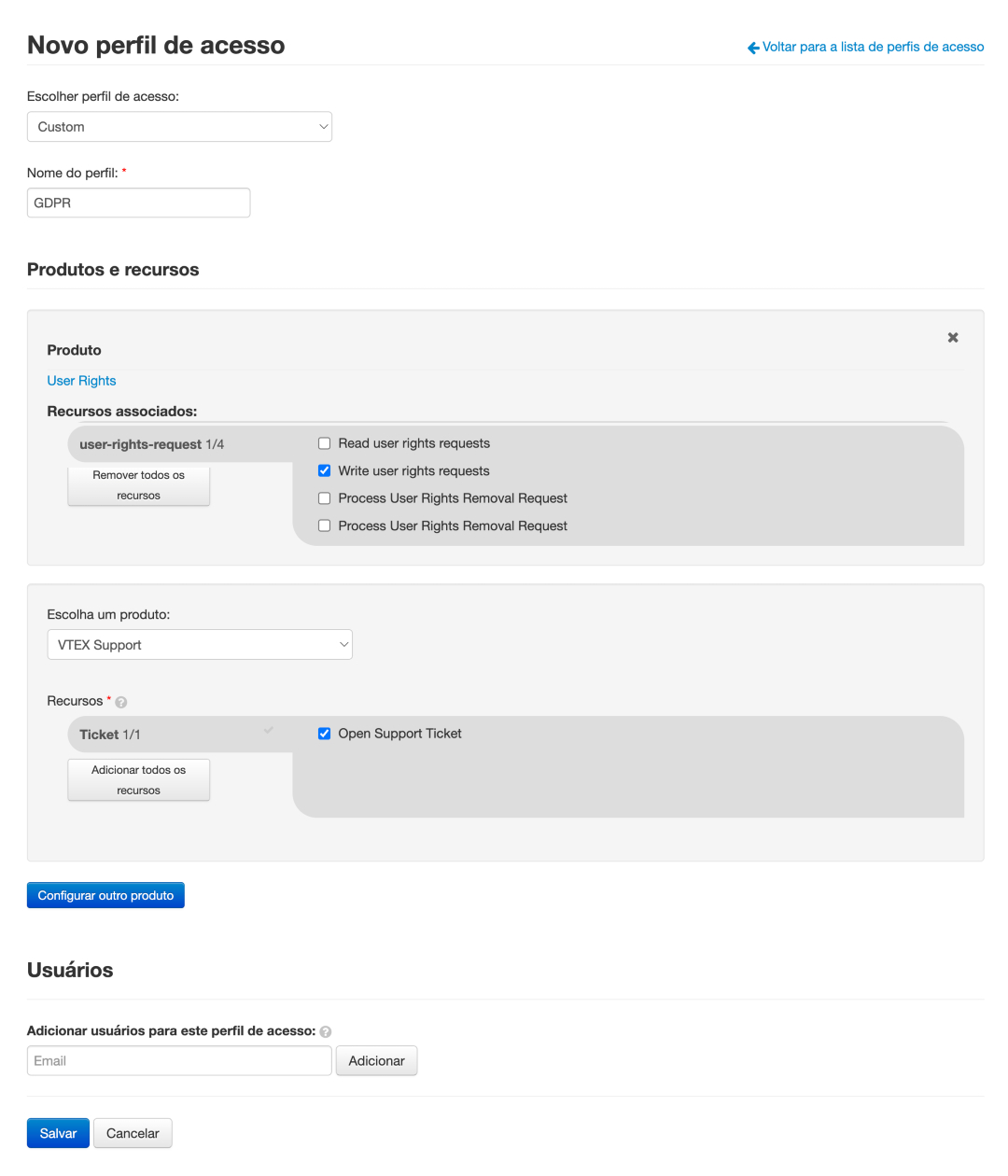Uncheck Open Support Ticket checkbox
The height and width of the screenshot is (1176, 1008).
(x=325, y=734)
